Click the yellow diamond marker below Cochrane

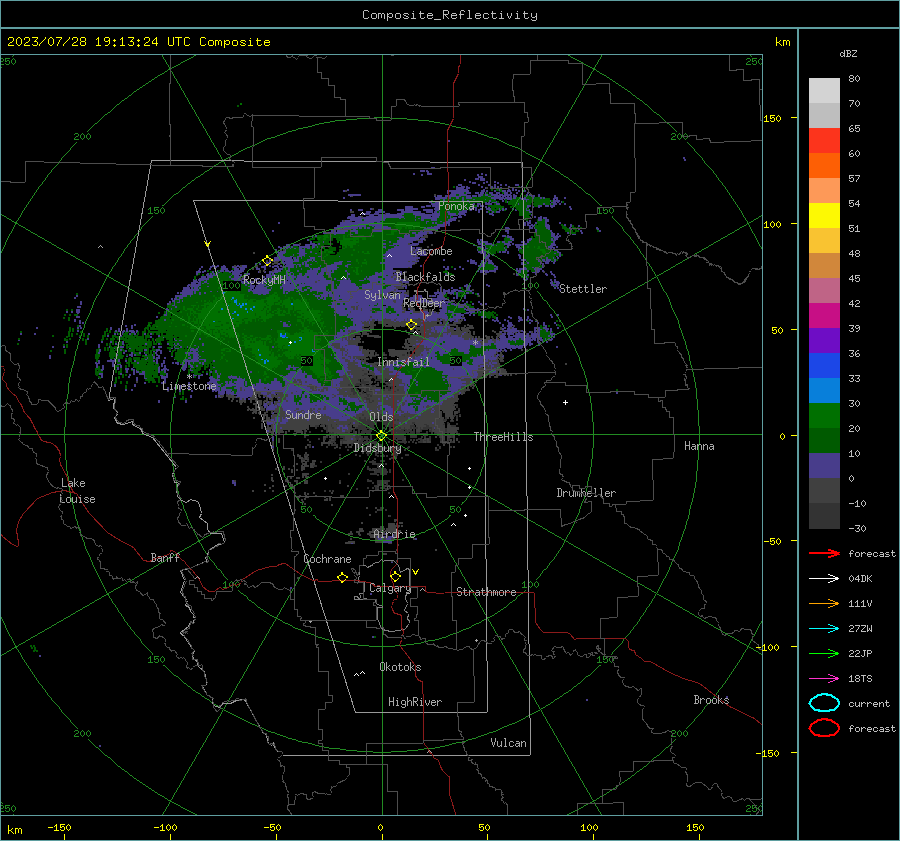point(342,577)
